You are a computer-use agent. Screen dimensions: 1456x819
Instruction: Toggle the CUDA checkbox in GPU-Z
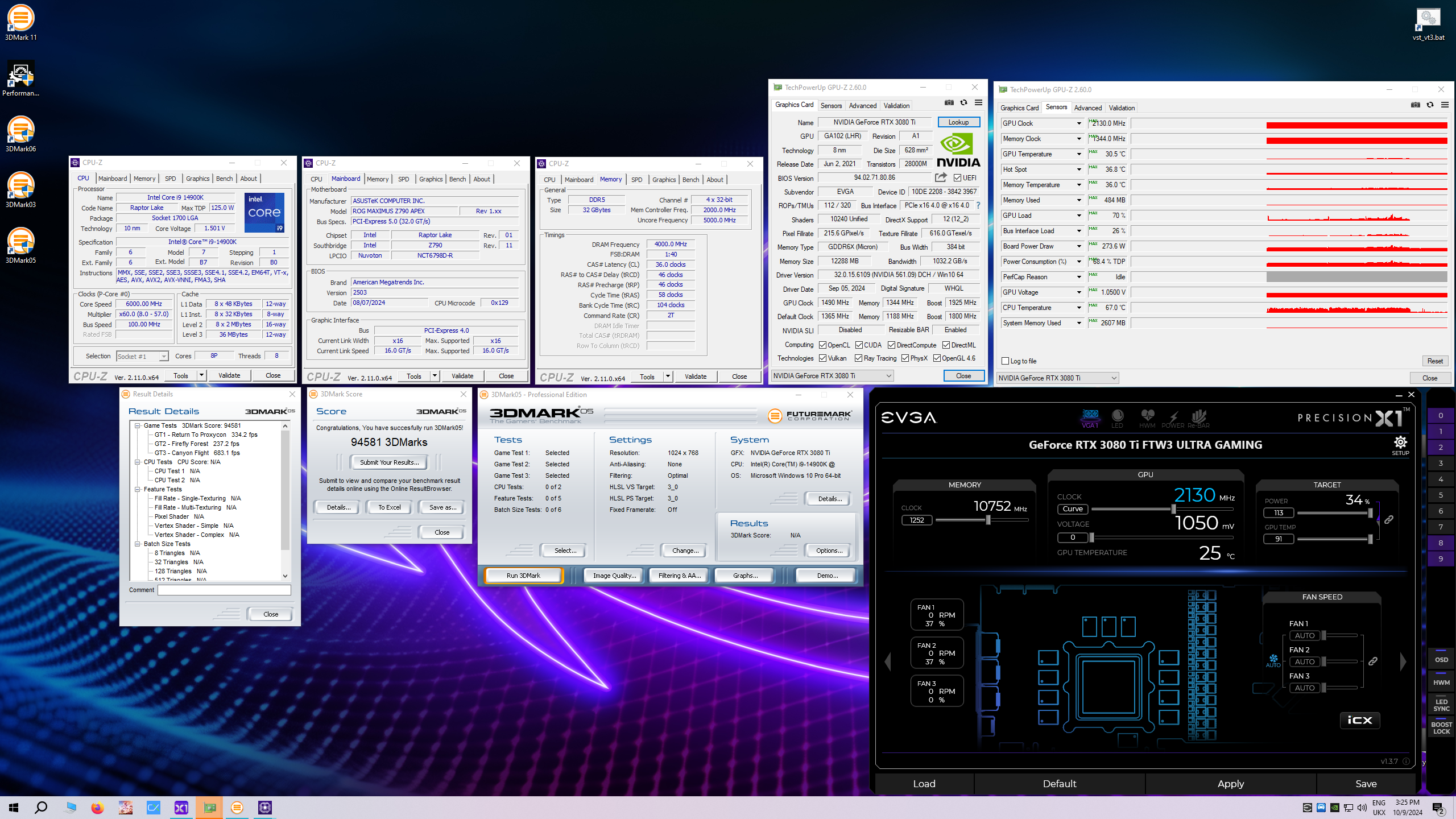859,345
